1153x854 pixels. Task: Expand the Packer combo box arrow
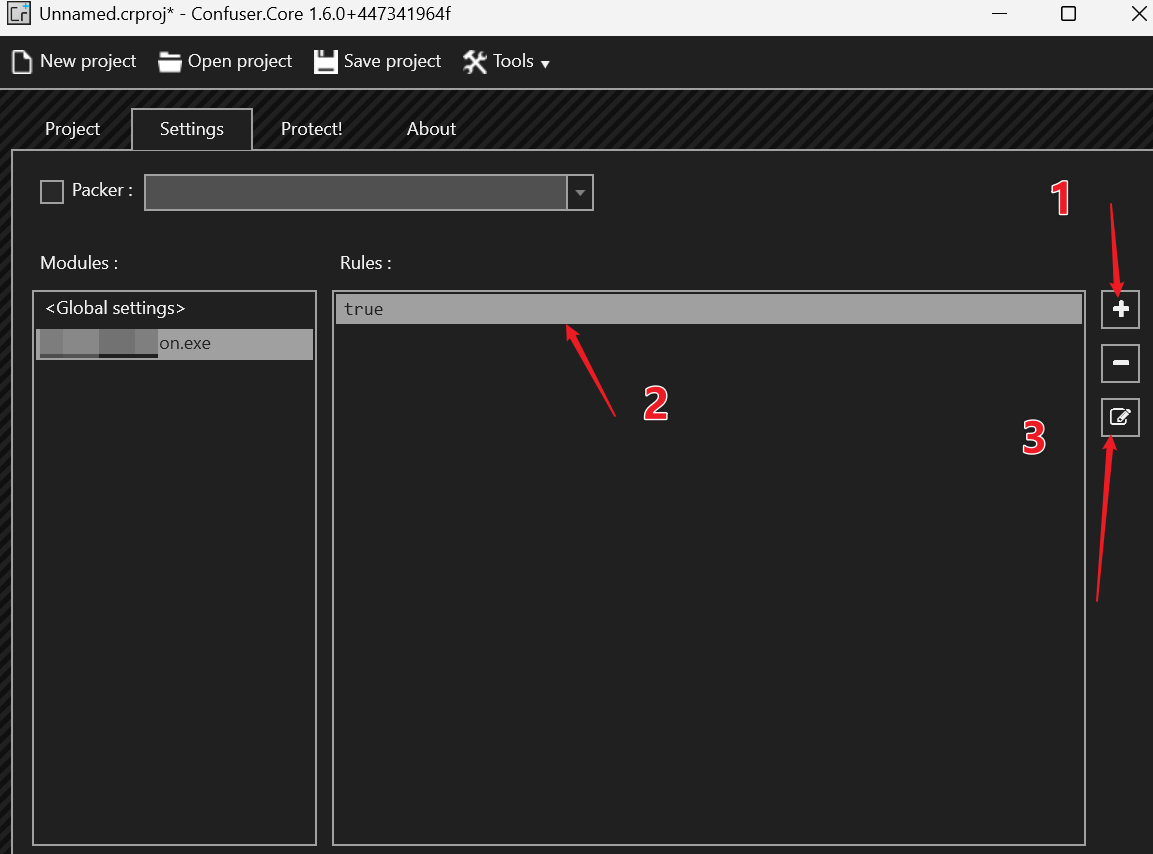click(x=580, y=193)
